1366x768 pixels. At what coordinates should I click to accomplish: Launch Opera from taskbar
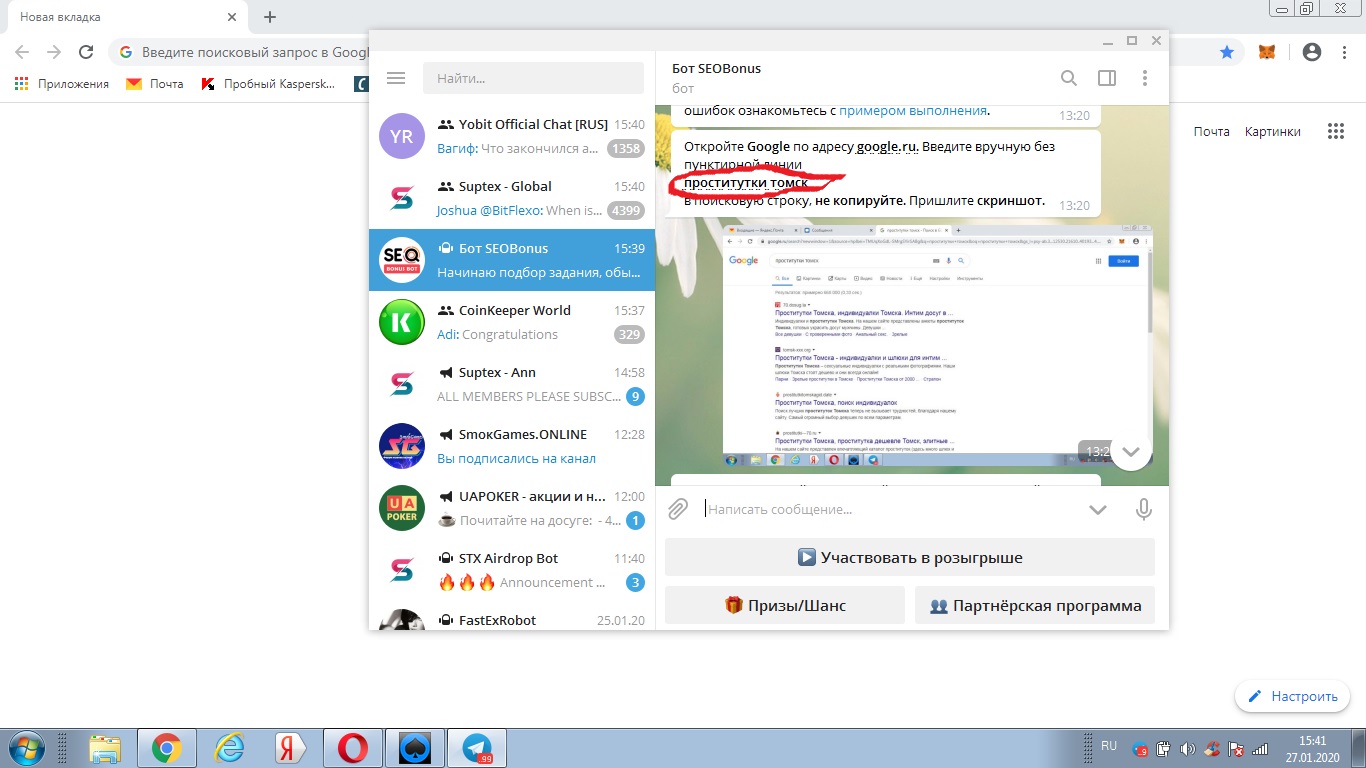352,748
